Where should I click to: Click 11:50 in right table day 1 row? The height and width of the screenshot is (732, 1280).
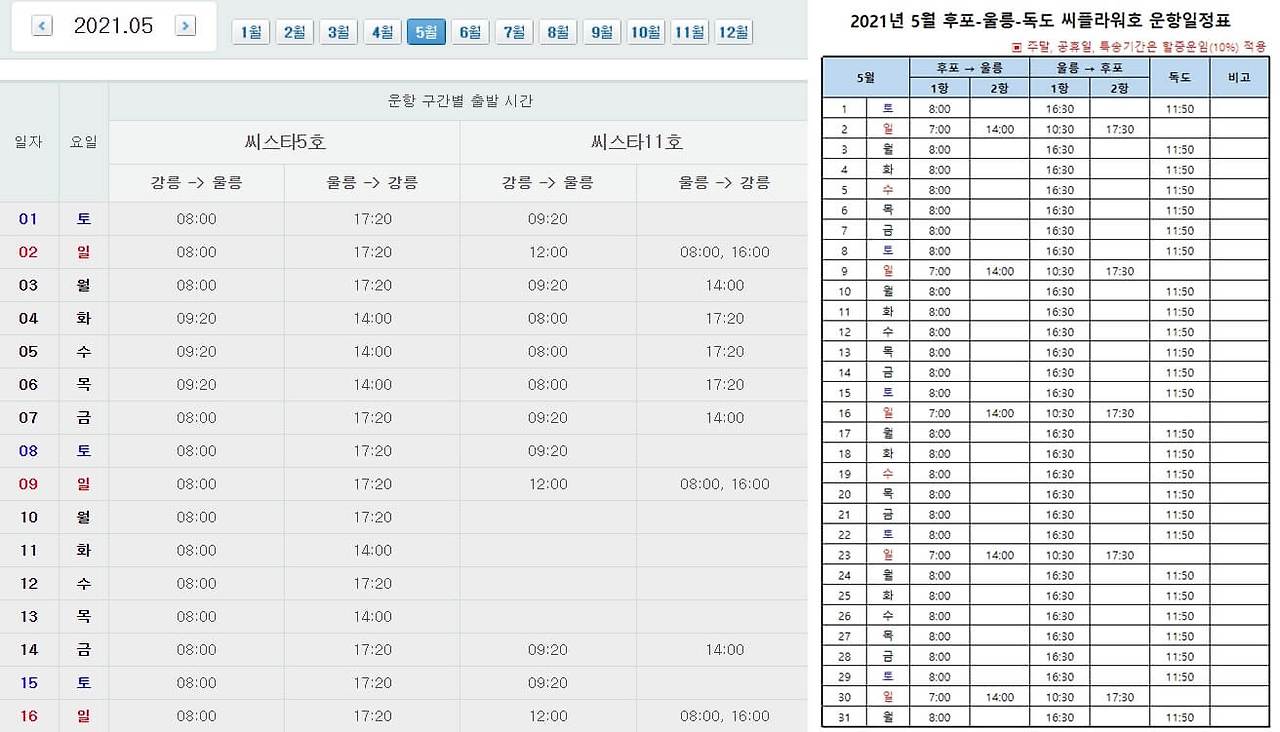click(x=1180, y=109)
